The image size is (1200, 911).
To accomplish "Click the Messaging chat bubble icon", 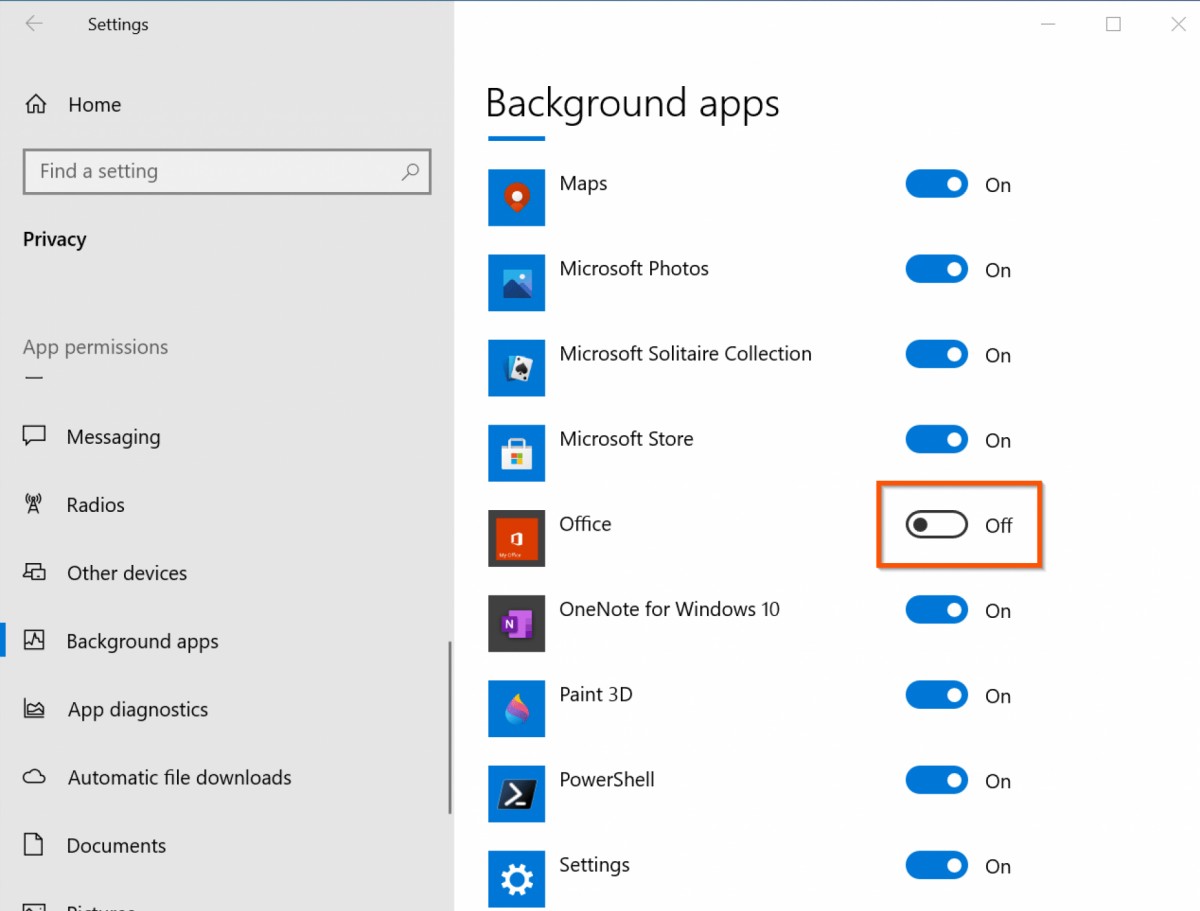I will pyautogui.click(x=35, y=436).
